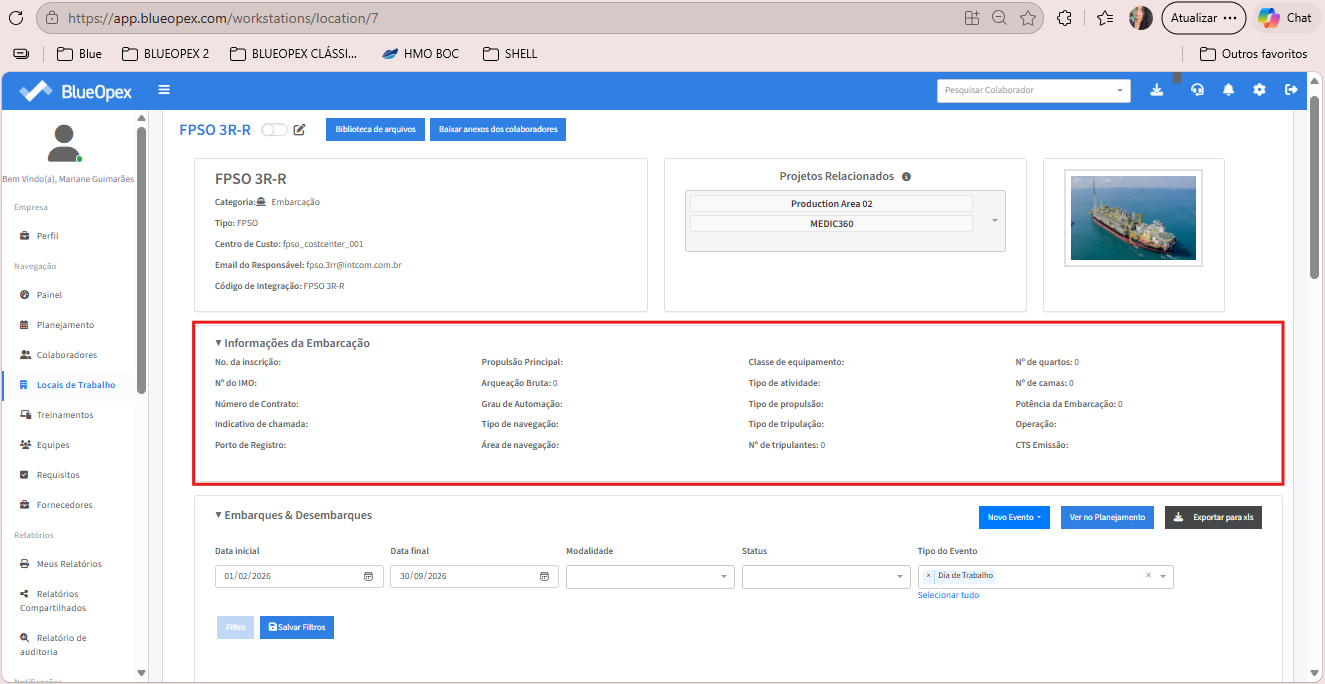Click the user avatar in sidebar
1325x684 pixels.
[65, 143]
